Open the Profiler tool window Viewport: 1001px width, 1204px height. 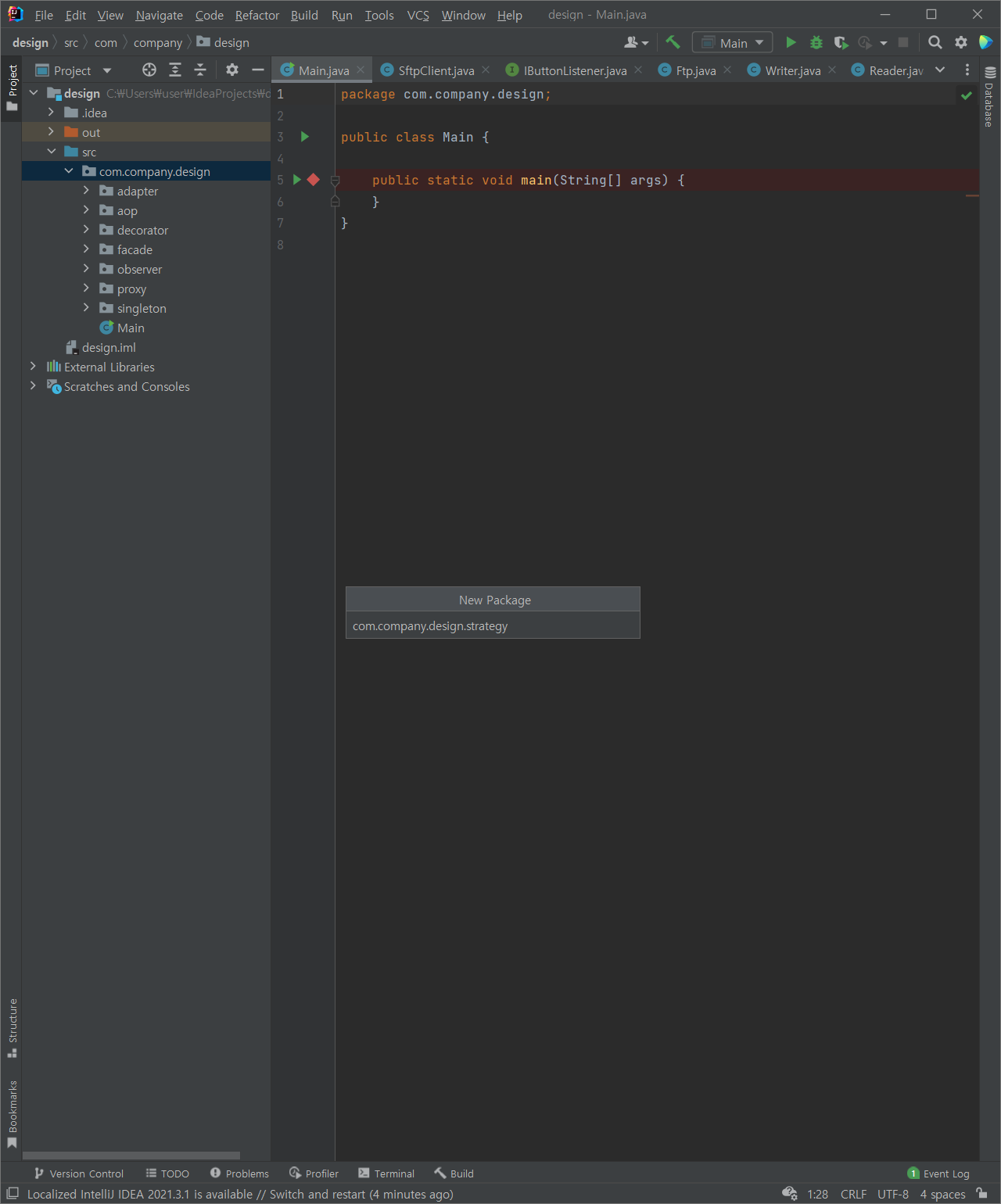pos(314,1173)
